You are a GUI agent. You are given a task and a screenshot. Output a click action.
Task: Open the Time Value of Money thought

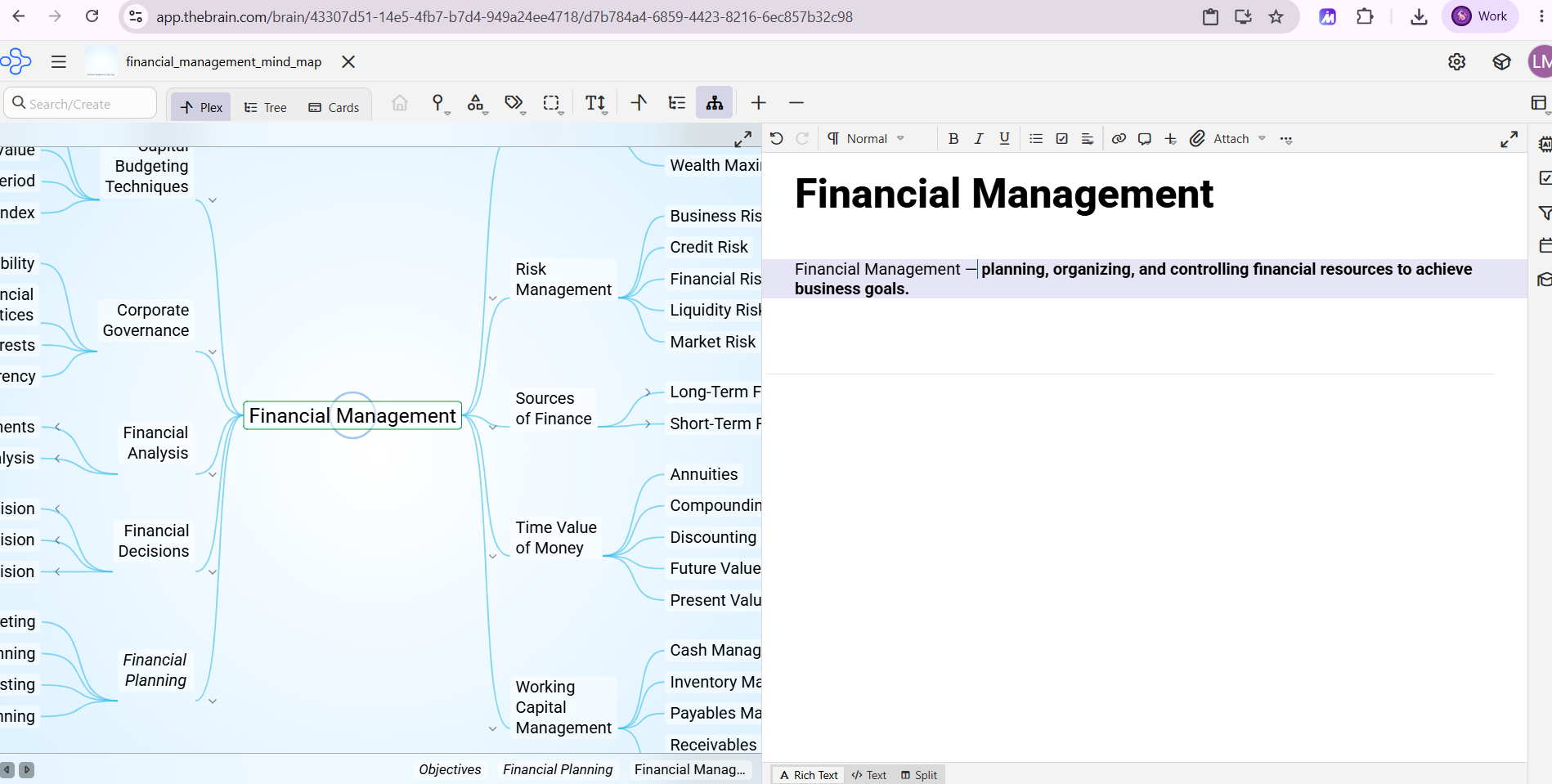tap(556, 538)
